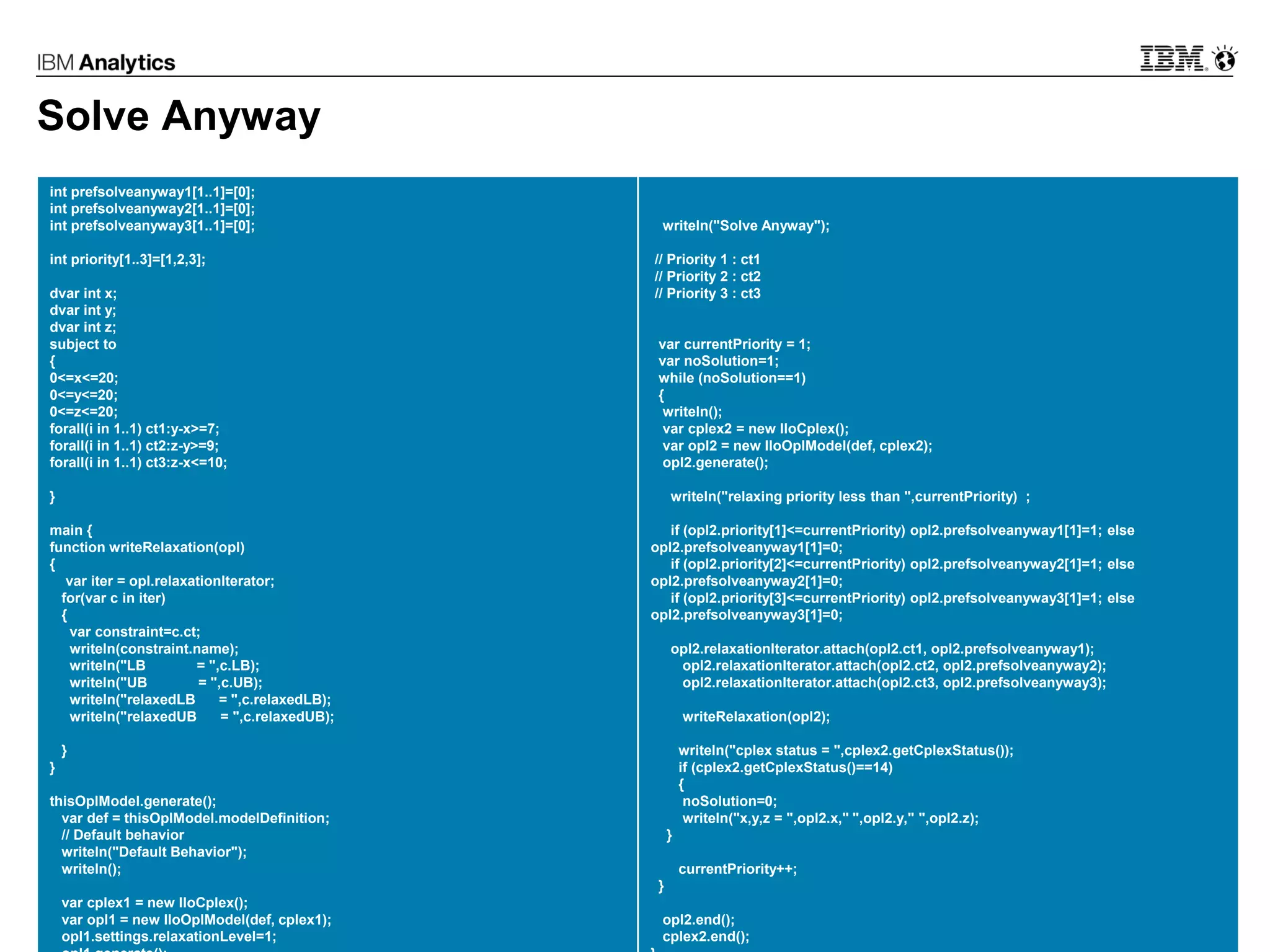Click the 'dvar int z;' declaration
This screenshot has height=952, width=1270.
pyautogui.click(x=83, y=327)
